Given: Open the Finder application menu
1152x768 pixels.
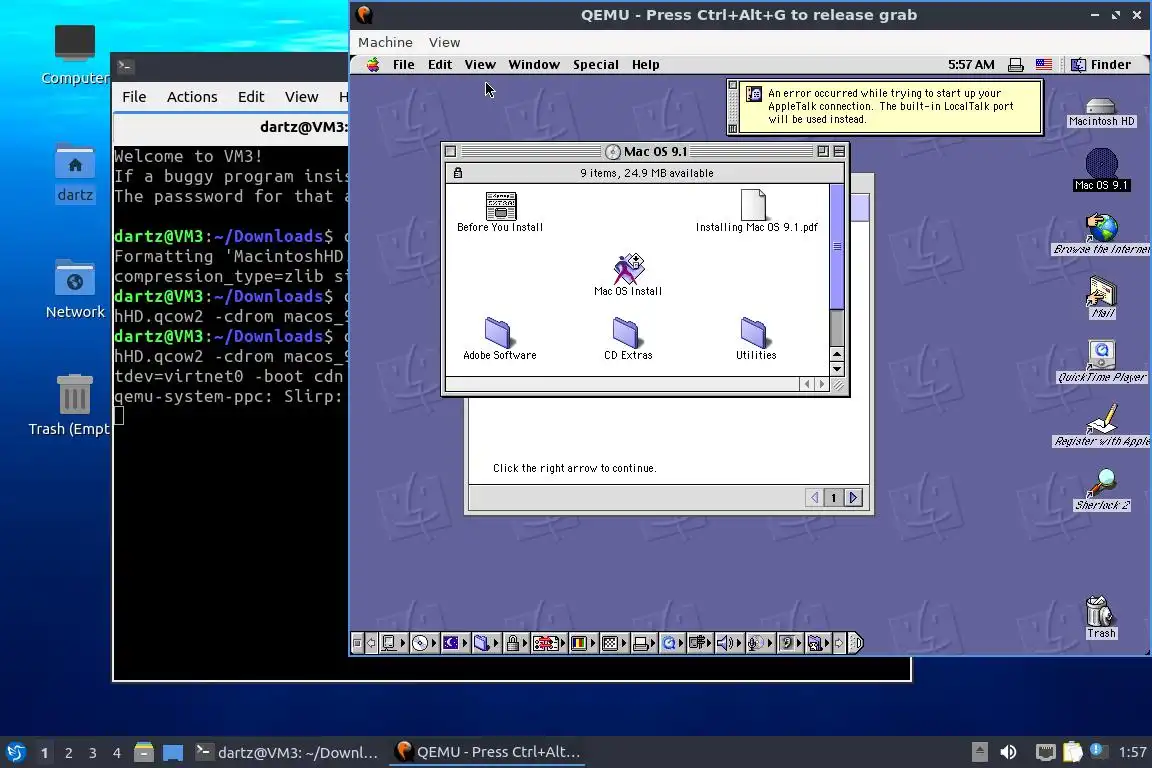Looking at the screenshot, I should (x=1101, y=65).
